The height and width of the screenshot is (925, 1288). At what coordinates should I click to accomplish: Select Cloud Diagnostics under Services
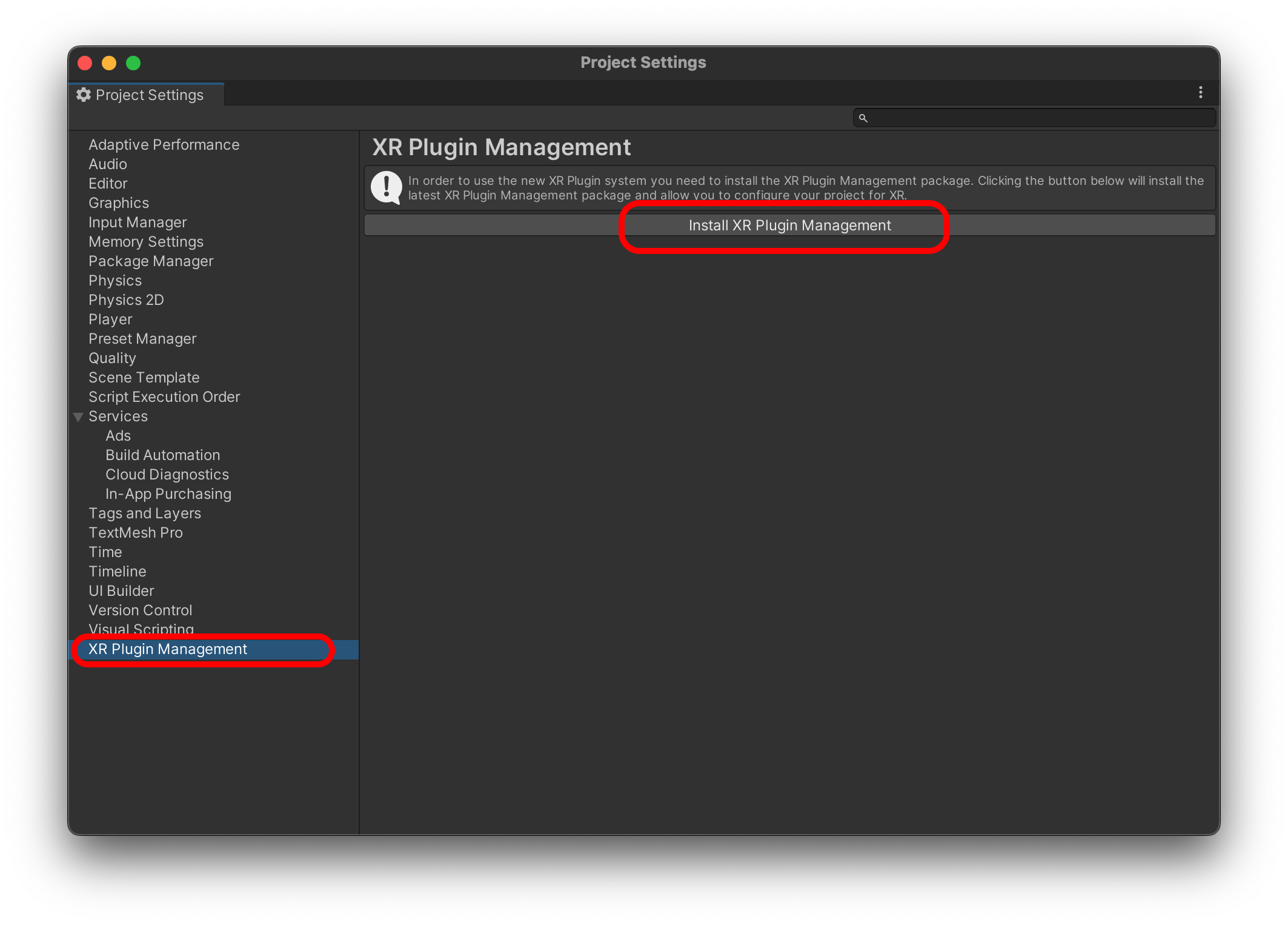(167, 475)
